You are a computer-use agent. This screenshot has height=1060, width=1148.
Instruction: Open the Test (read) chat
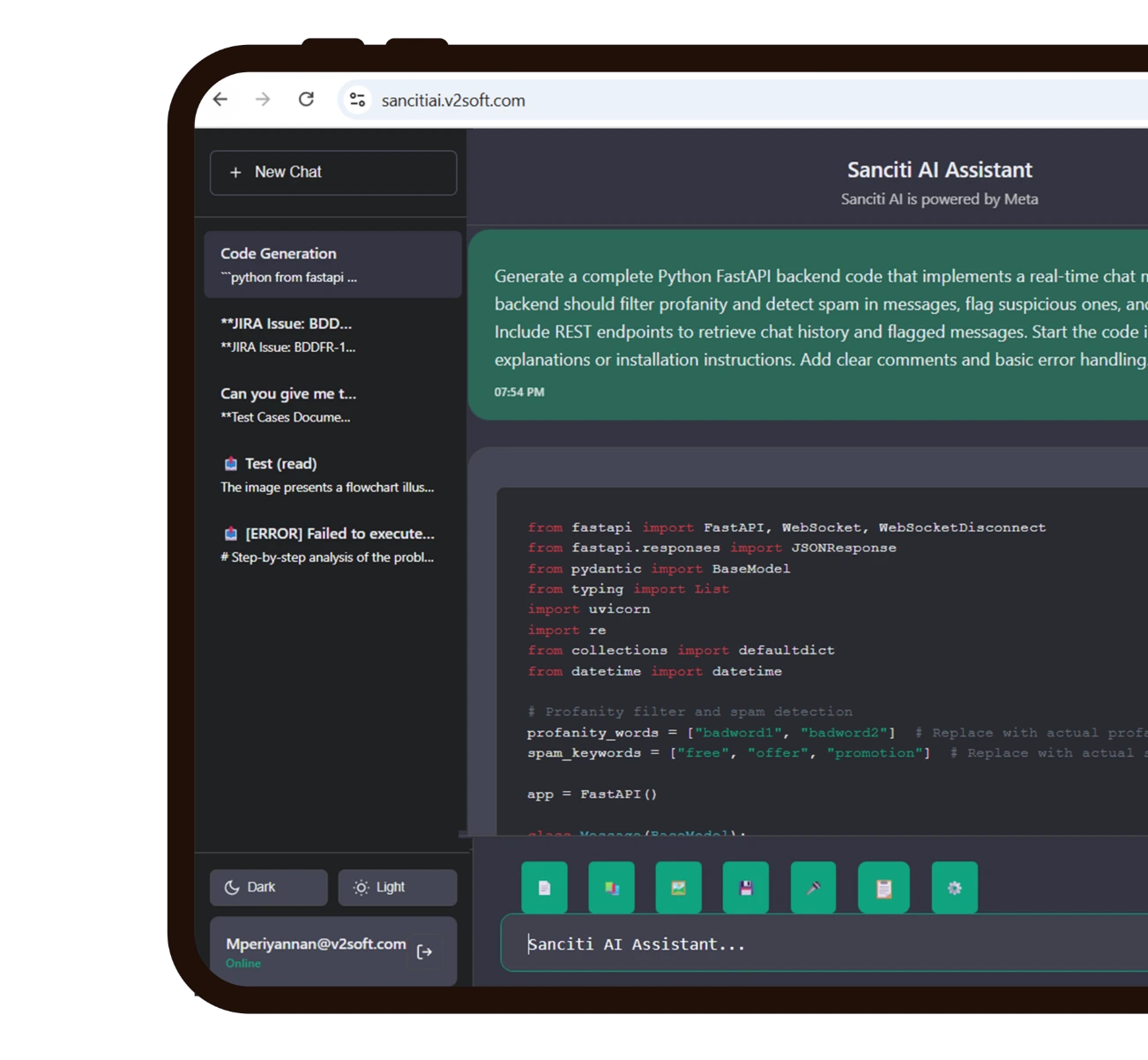point(332,474)
